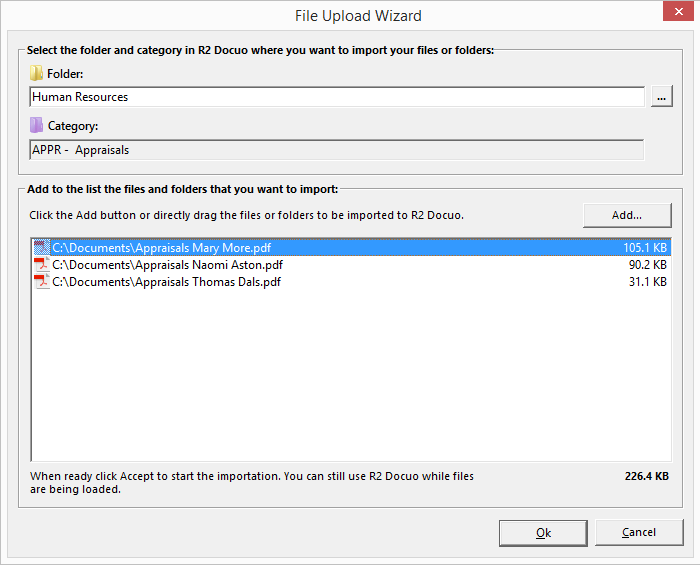The width and height of the screenshot is (700, 565).
Task: Click the 105.1 KB size value
Action: [645, 248]
